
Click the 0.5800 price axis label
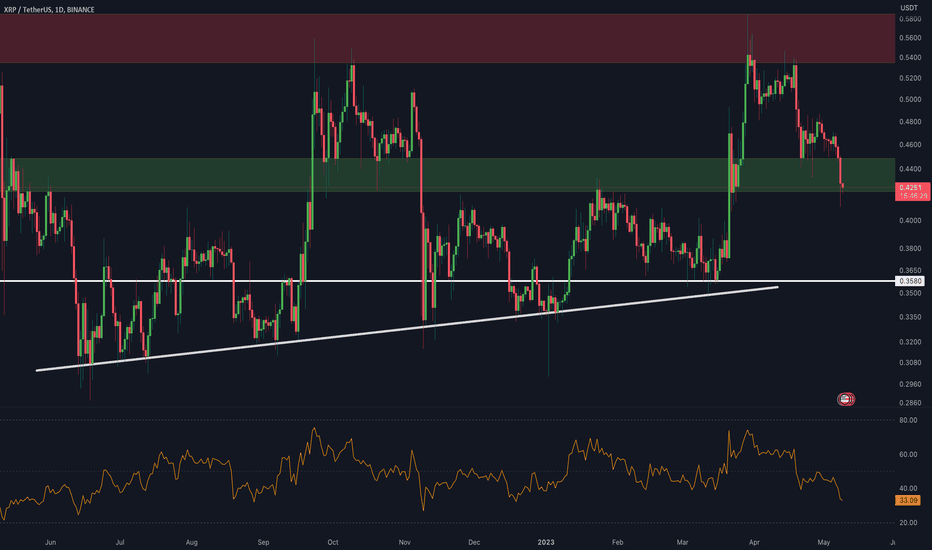[x=910, y=19]
